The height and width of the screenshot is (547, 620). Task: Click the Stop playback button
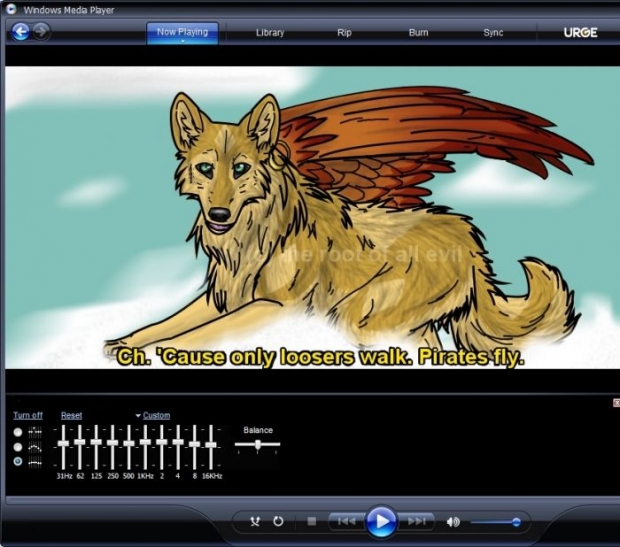(x=312, y=521)
